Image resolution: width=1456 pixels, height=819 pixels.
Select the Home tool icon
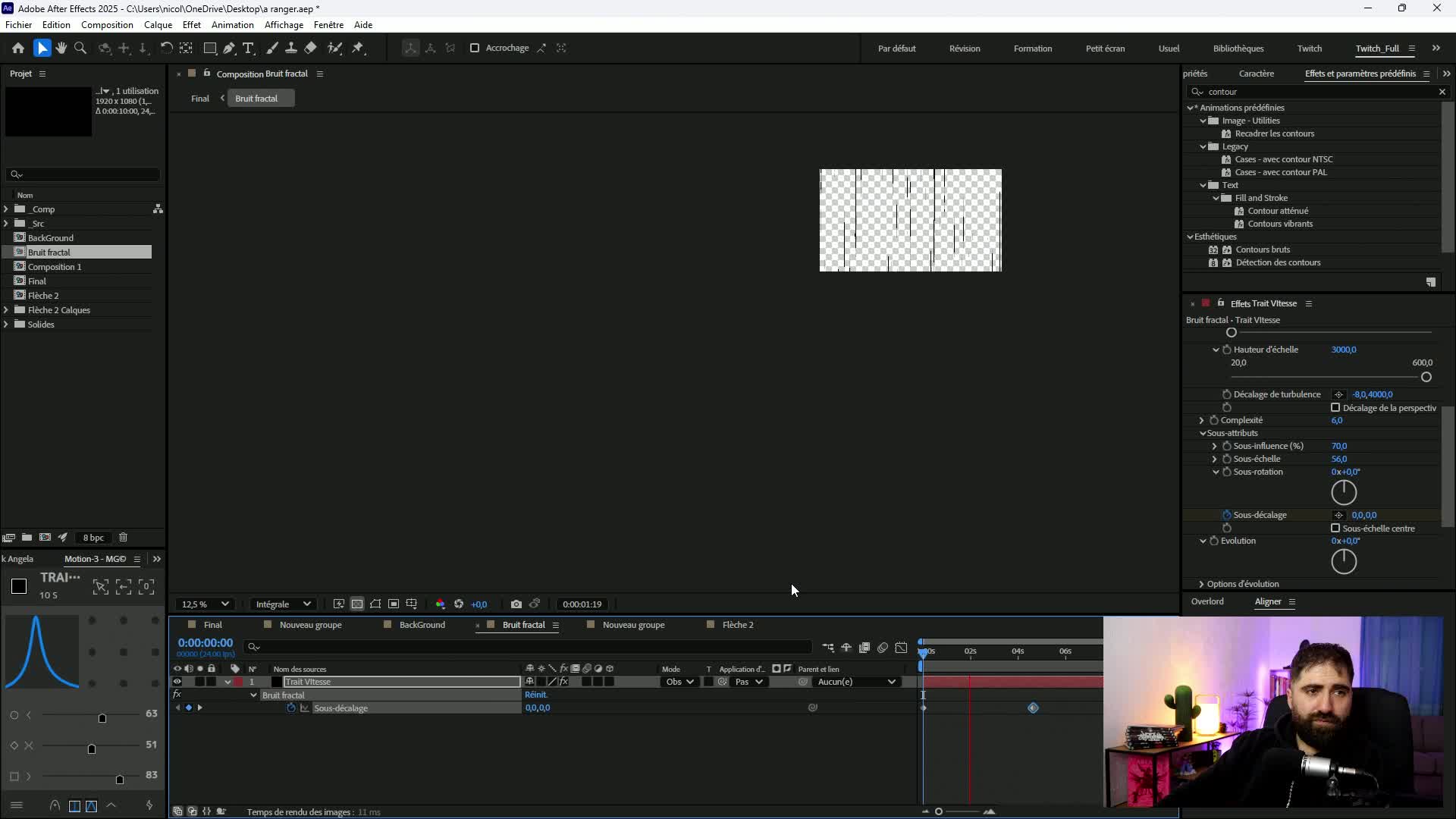point(18,48)
